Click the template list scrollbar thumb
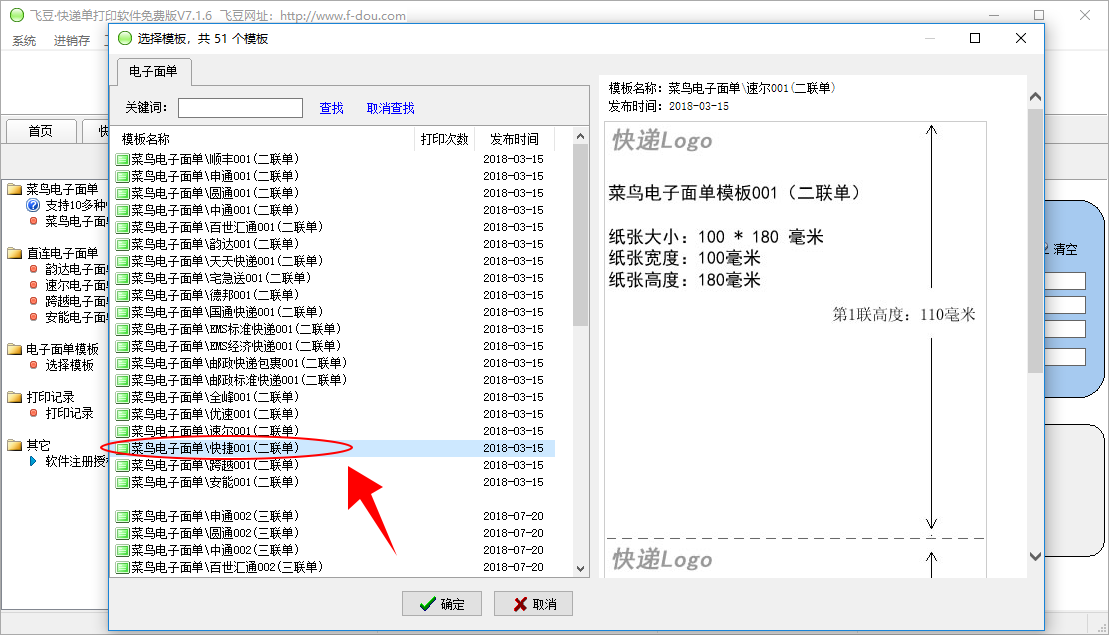The height and width of the screenshot is (635, 1109). [581, 235]
